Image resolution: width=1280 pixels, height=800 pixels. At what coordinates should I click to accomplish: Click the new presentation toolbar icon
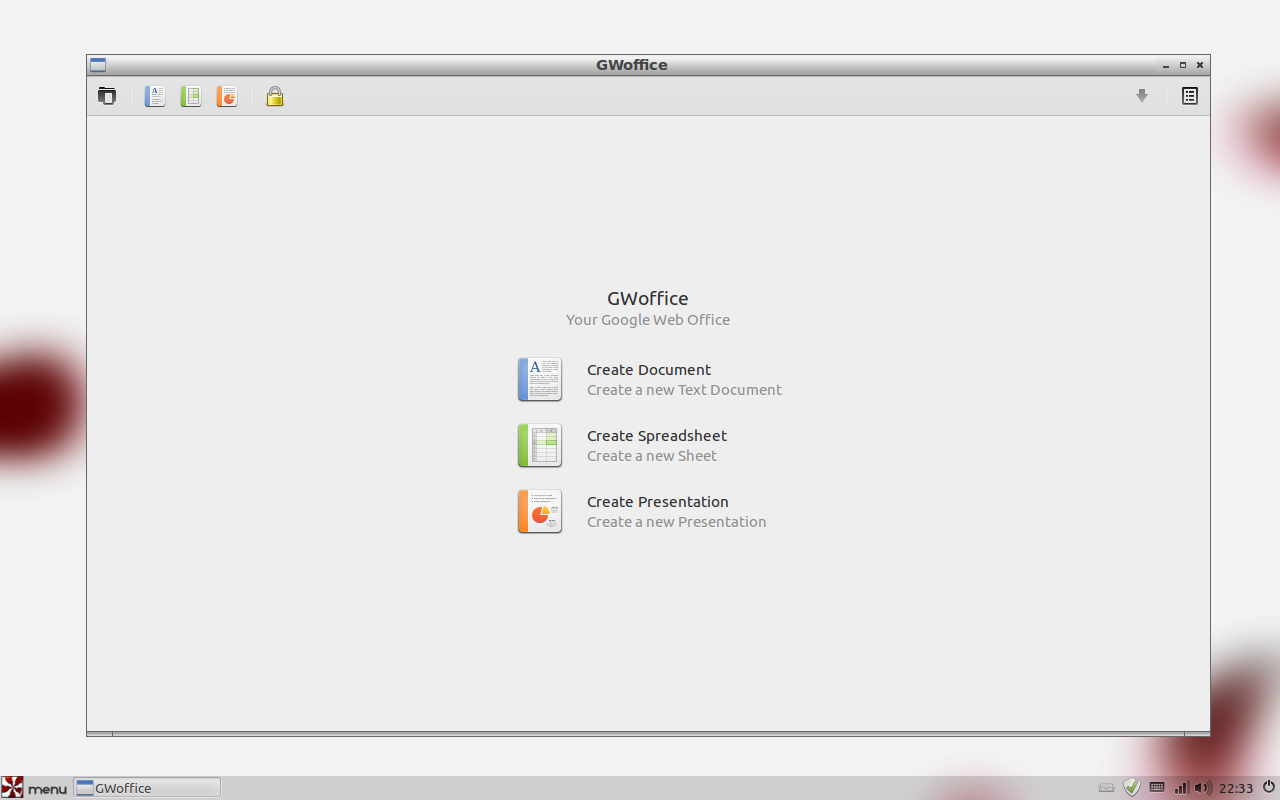tap(227, 96)
